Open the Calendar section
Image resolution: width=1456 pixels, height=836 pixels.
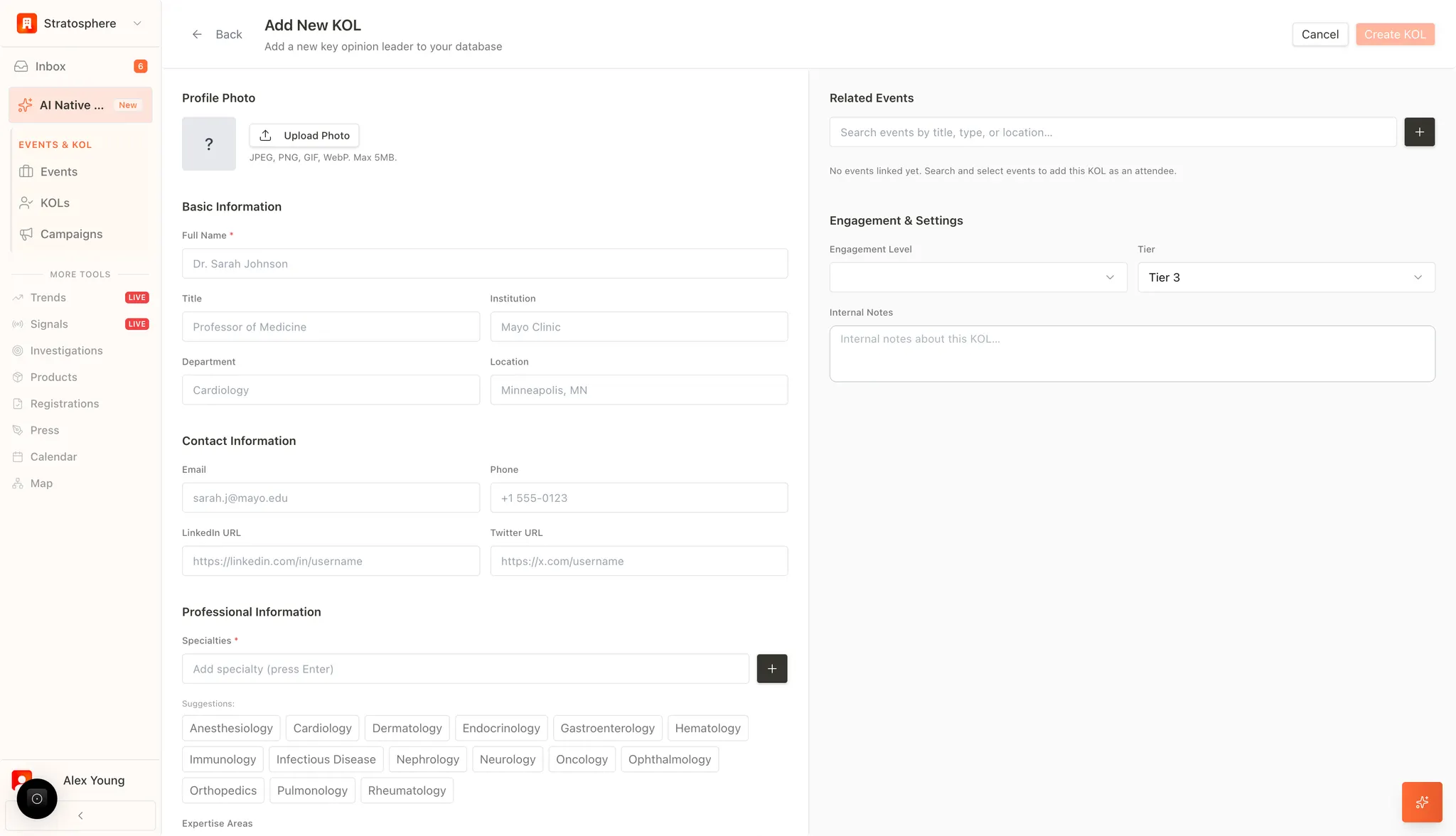[x=53, y=456]
